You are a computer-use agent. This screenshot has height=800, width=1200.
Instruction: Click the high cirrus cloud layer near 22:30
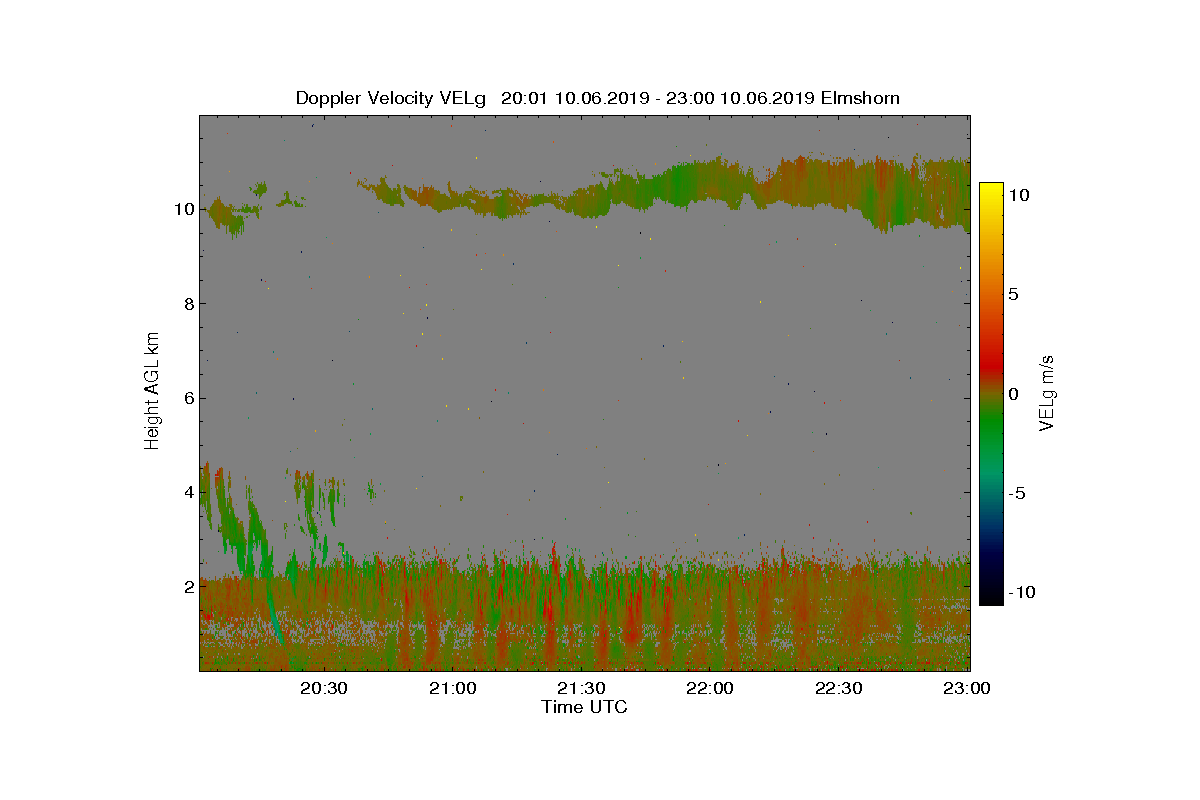pos(840,185)
